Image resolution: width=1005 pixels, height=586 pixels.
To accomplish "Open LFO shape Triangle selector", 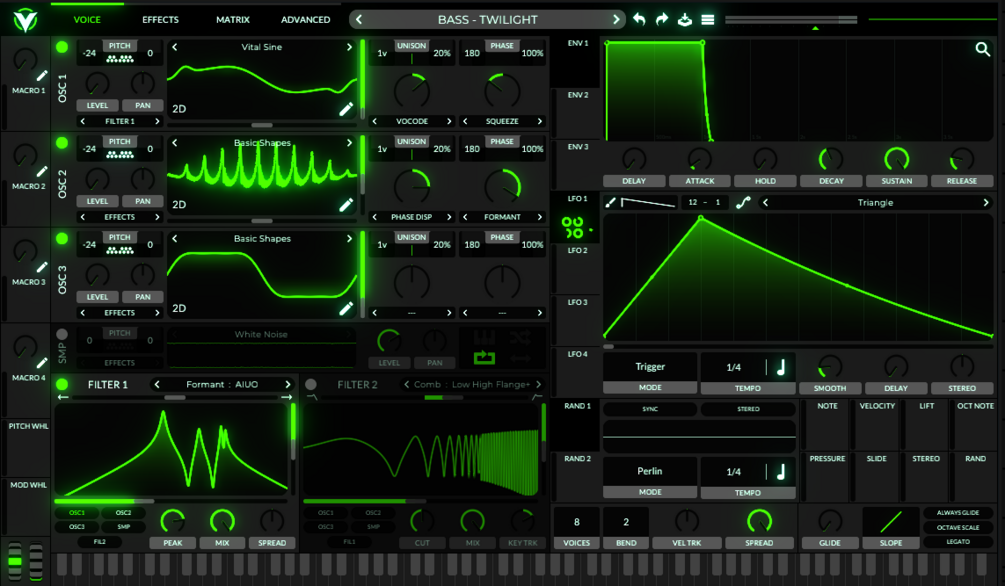I will pyautogui.click(x=876, y=203).
